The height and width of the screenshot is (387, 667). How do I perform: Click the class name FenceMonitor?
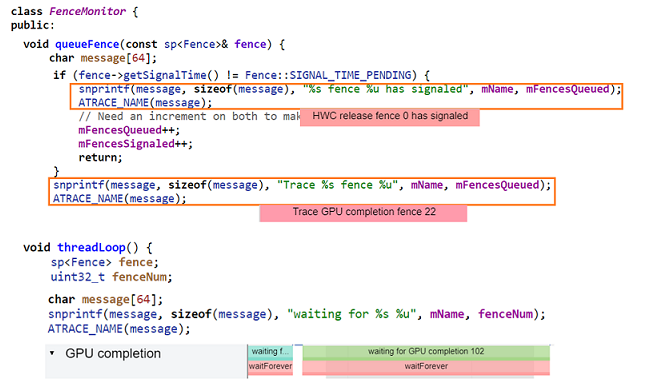point(88,11)
